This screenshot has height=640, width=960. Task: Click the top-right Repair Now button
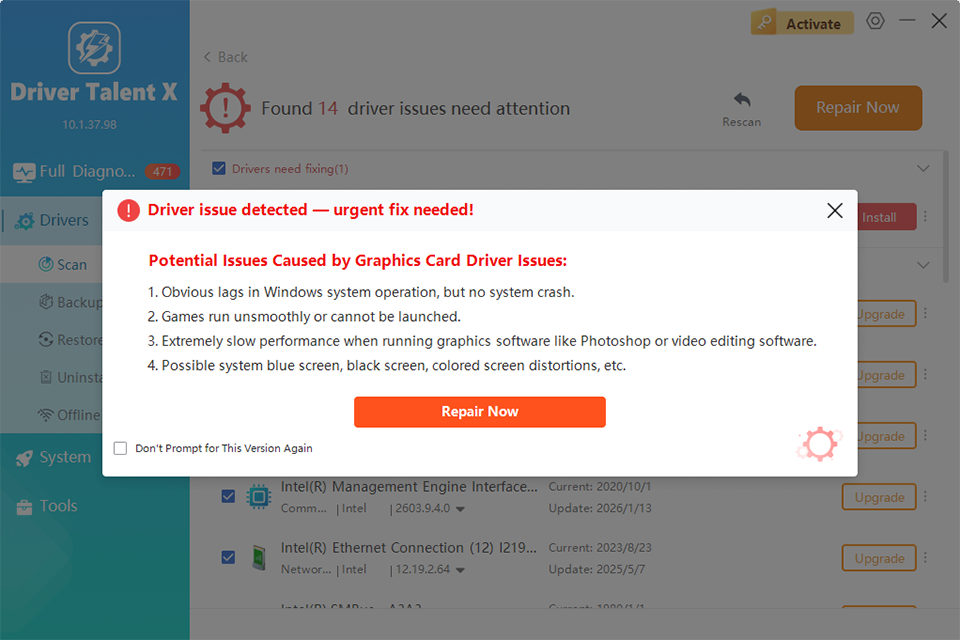[x=858, y=108]
